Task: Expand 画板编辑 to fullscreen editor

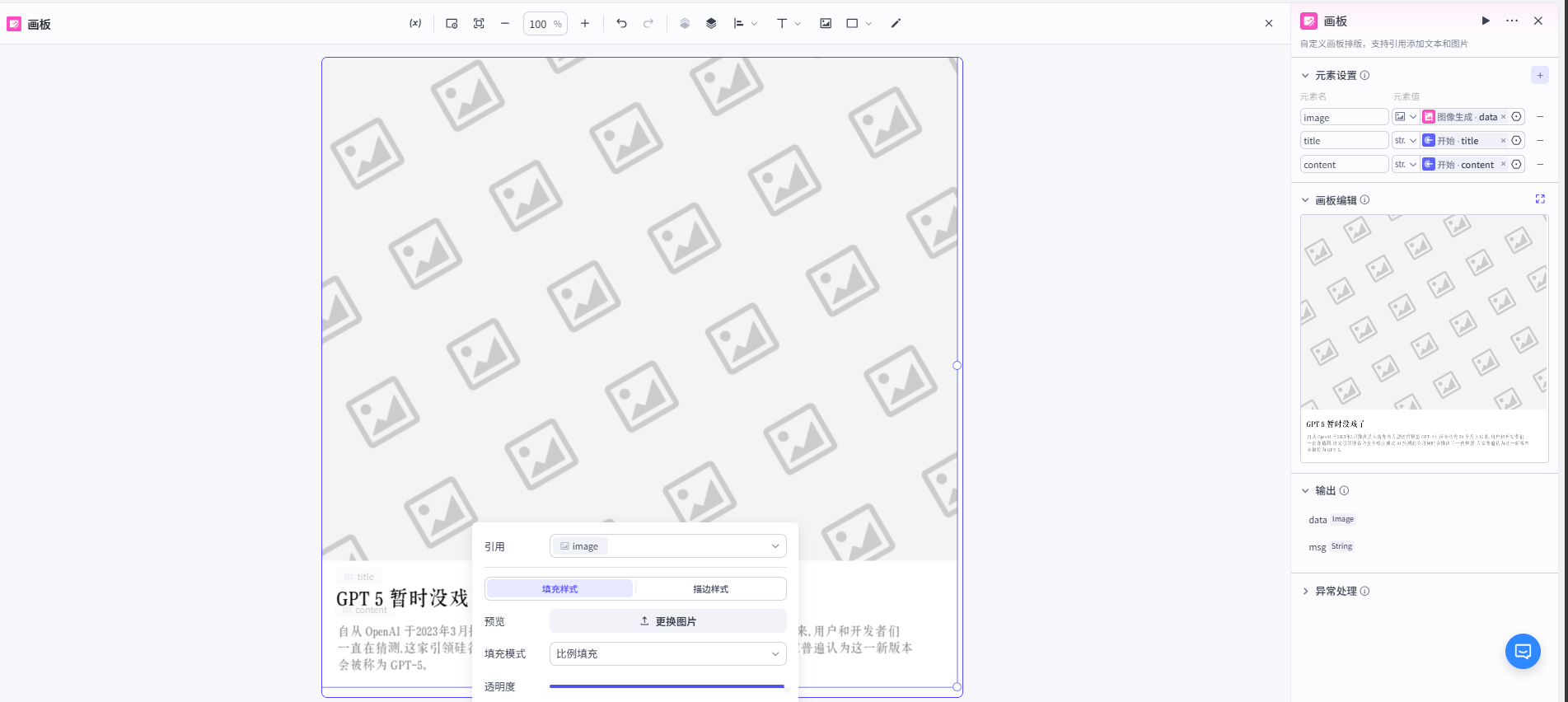Action: pyautogui.click(x=1540, y=199)
